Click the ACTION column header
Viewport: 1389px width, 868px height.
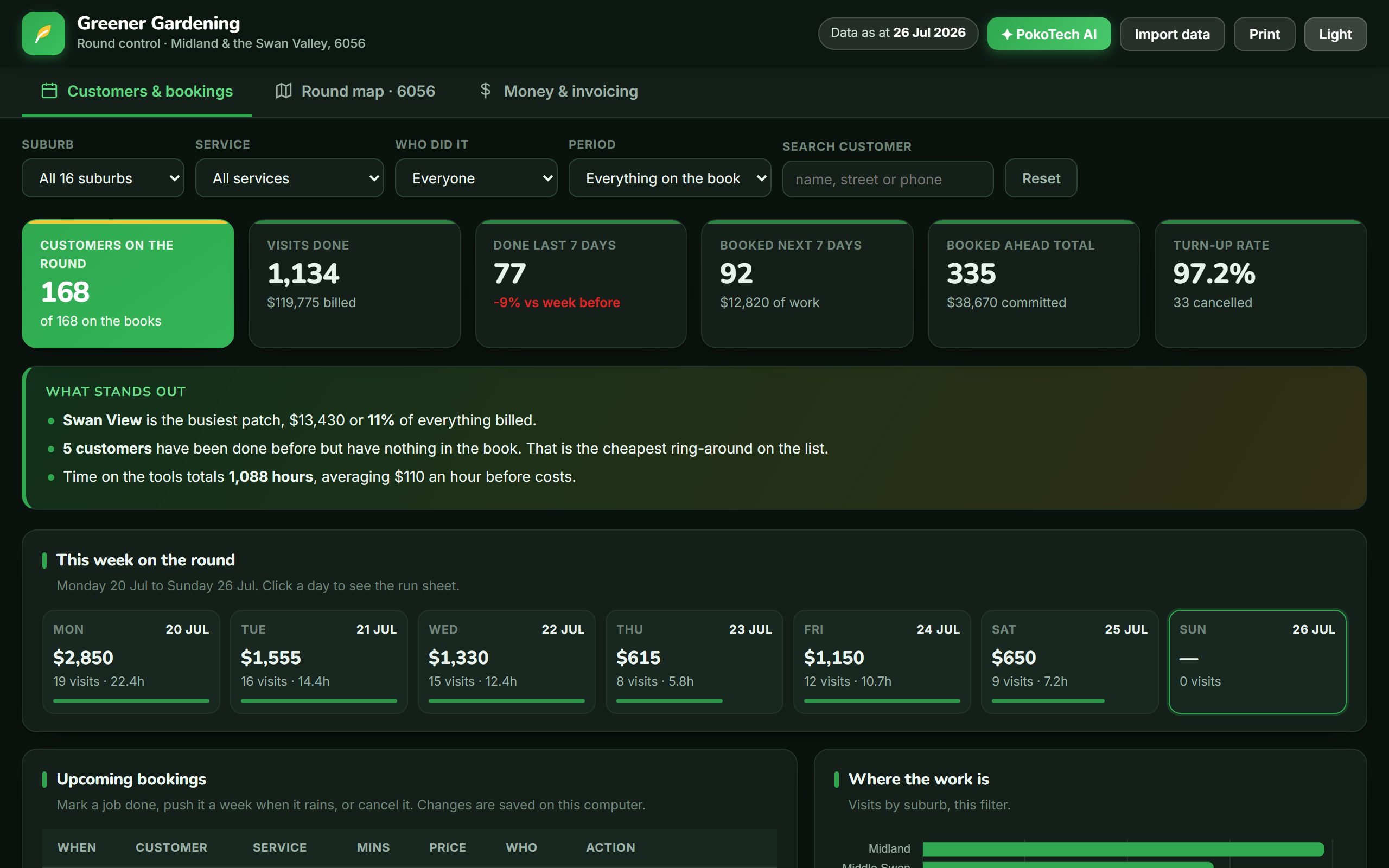(611, 847)
